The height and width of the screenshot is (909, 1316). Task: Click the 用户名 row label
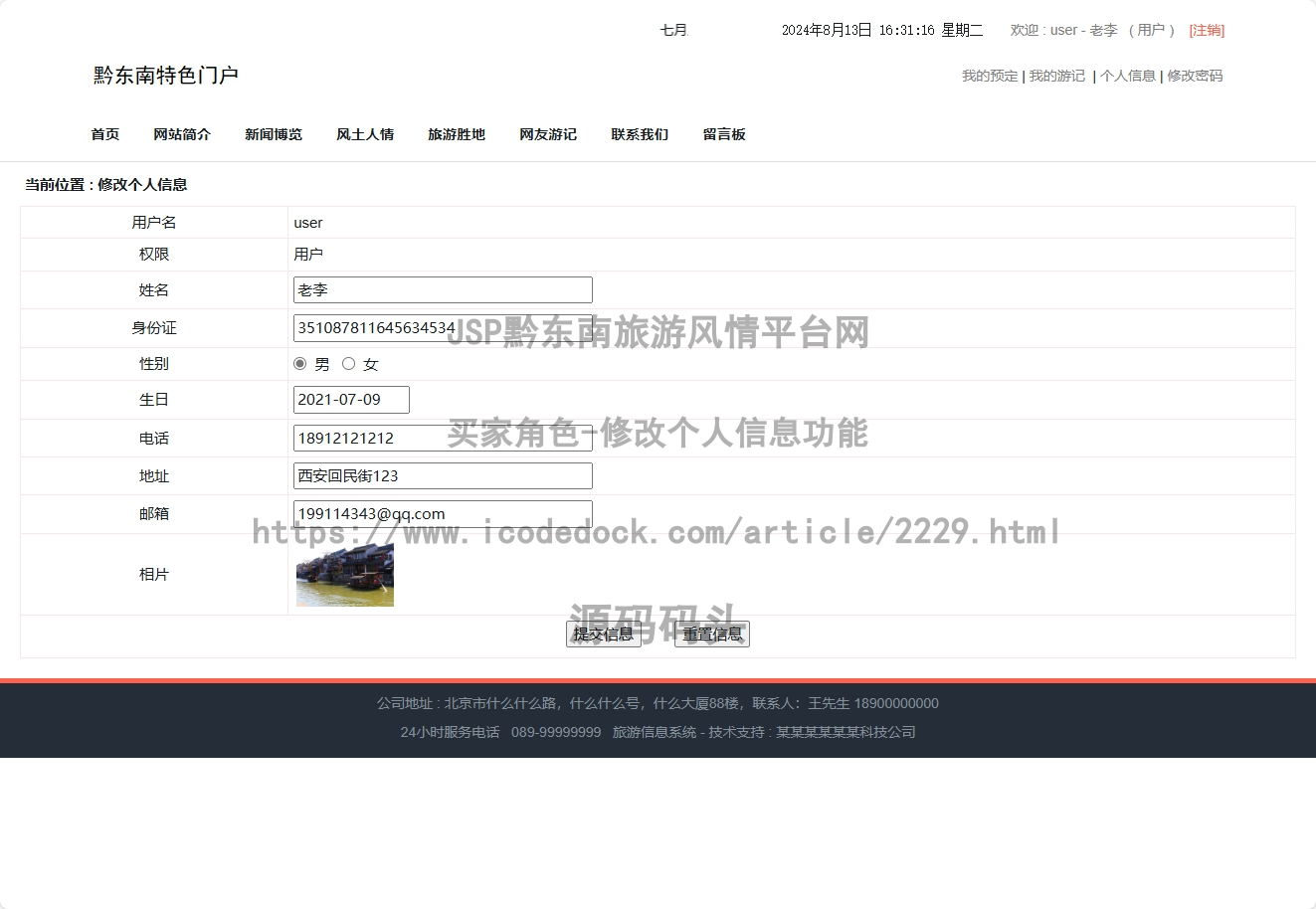[154, 223]
